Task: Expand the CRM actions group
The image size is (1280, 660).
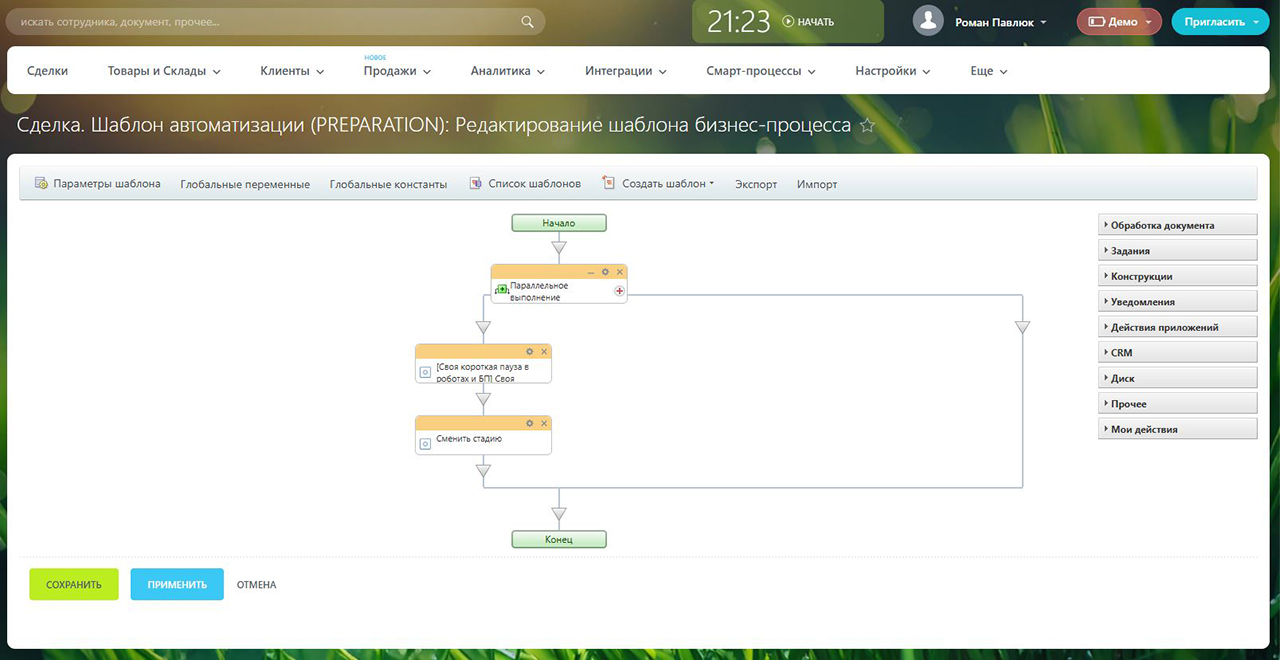Action: point(1177,353)
